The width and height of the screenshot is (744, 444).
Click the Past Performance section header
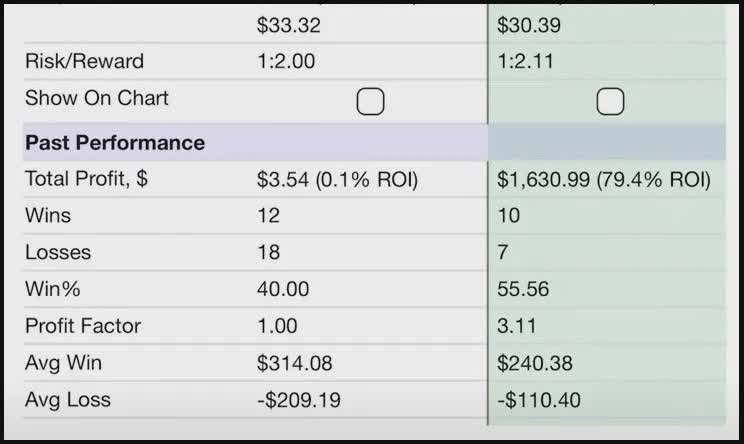click(x=115, y=143)
